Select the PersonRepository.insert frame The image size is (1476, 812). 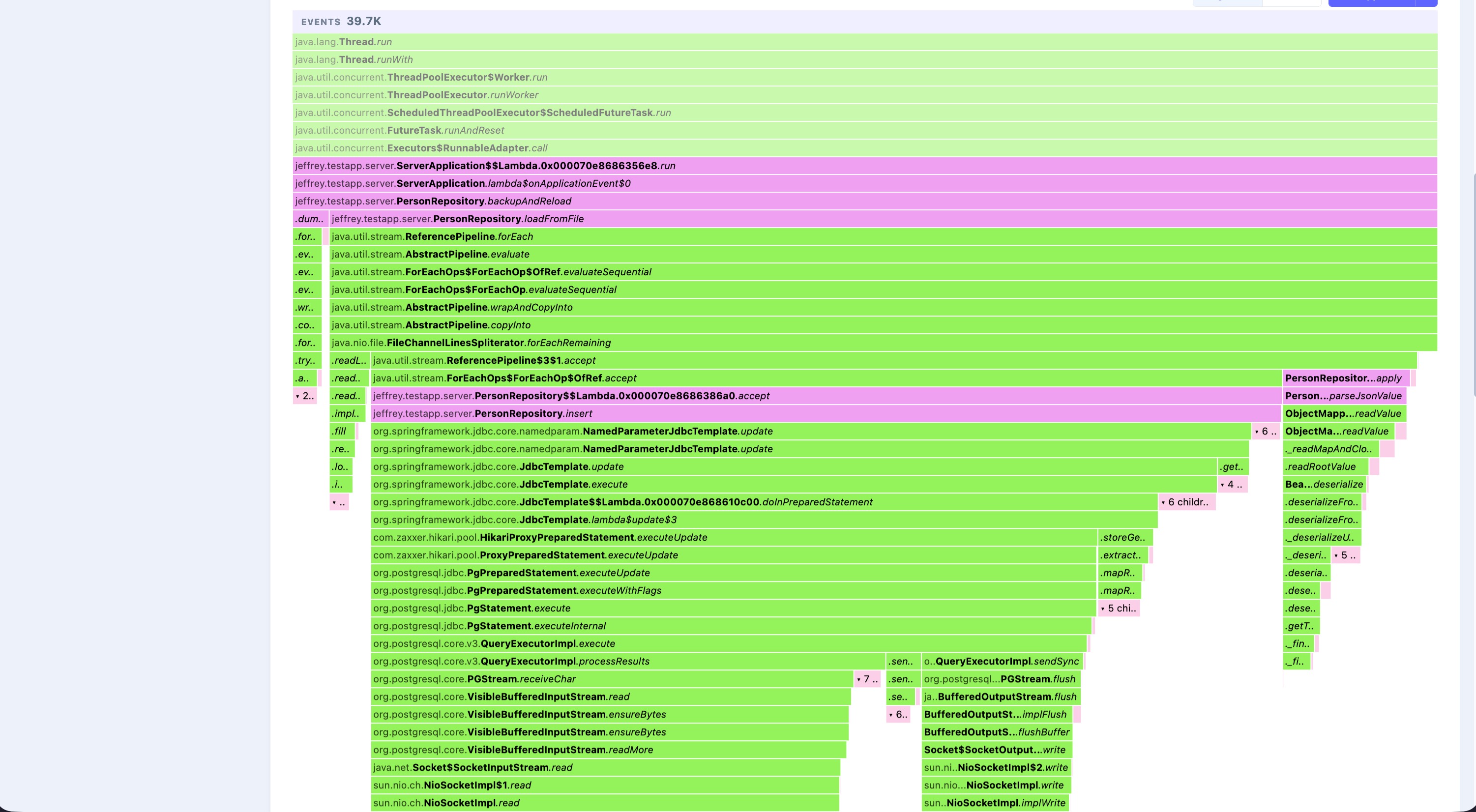point(826,413)
